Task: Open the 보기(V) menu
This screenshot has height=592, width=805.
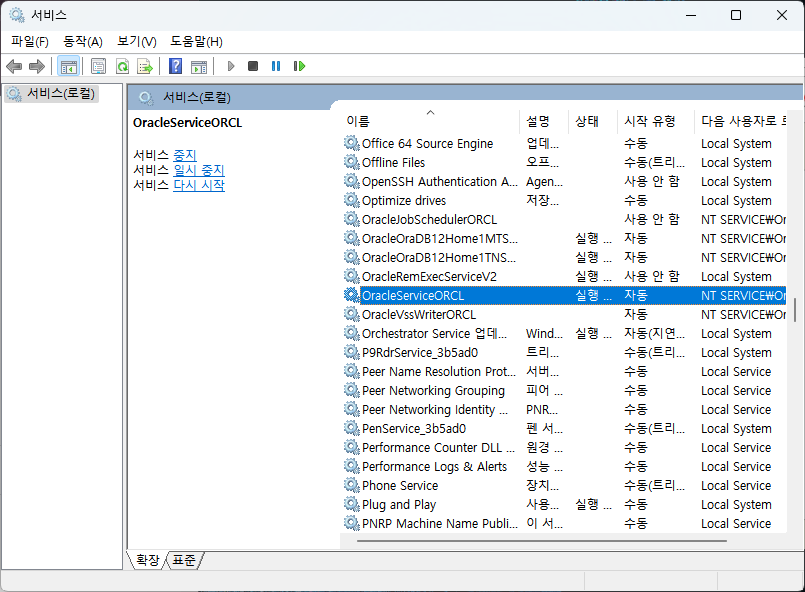Action: (x=137, y=42)
